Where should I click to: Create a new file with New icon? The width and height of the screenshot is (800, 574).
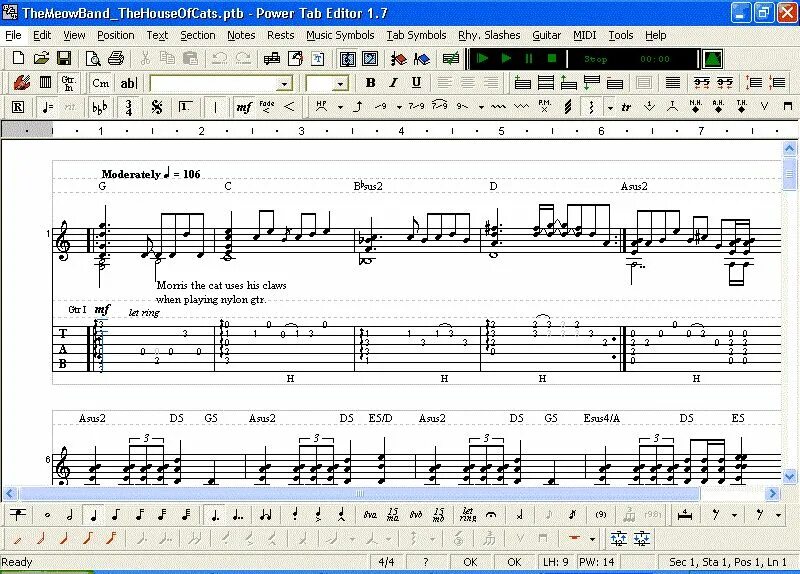(18, 58)
